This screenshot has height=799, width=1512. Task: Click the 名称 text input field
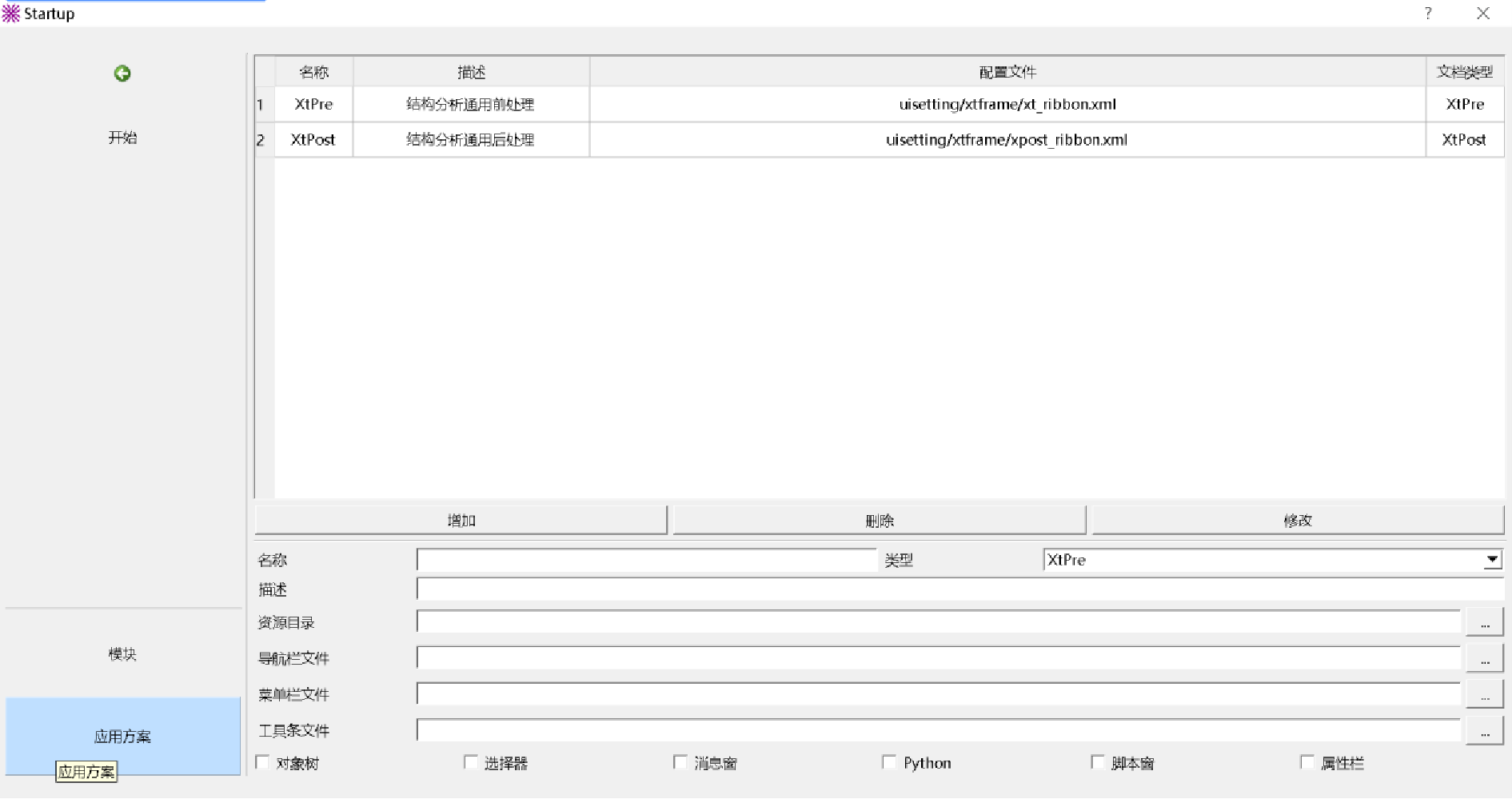[646, 560]
